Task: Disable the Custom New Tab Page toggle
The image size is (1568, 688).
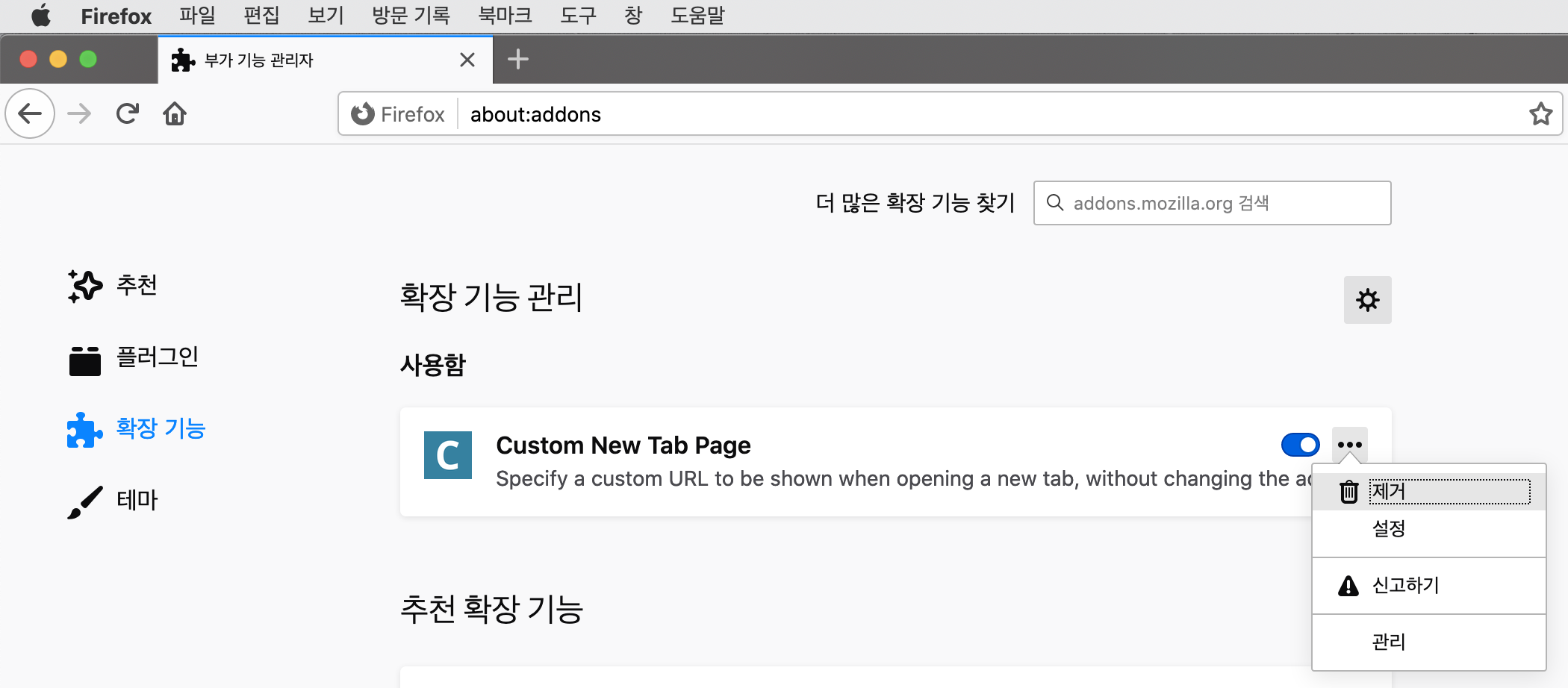Action: pyautogui.click(x=1300, y=445)
